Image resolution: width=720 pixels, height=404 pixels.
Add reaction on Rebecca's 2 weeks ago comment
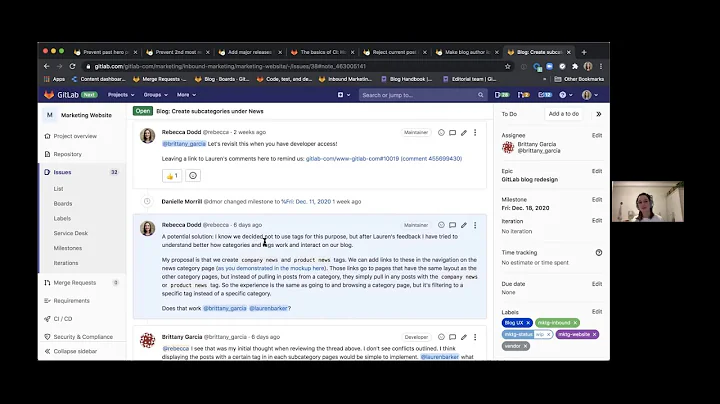point(441,133)
